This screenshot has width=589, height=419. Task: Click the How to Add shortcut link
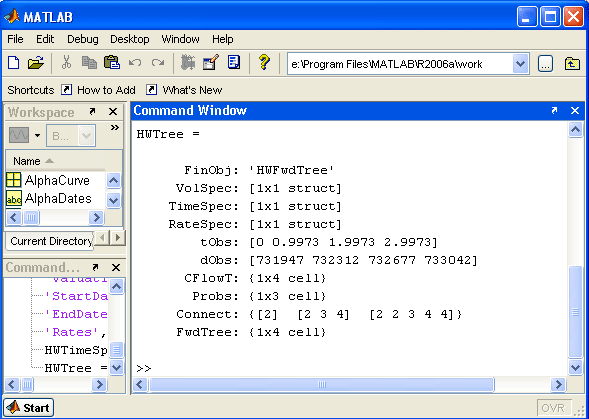[106, 90]
